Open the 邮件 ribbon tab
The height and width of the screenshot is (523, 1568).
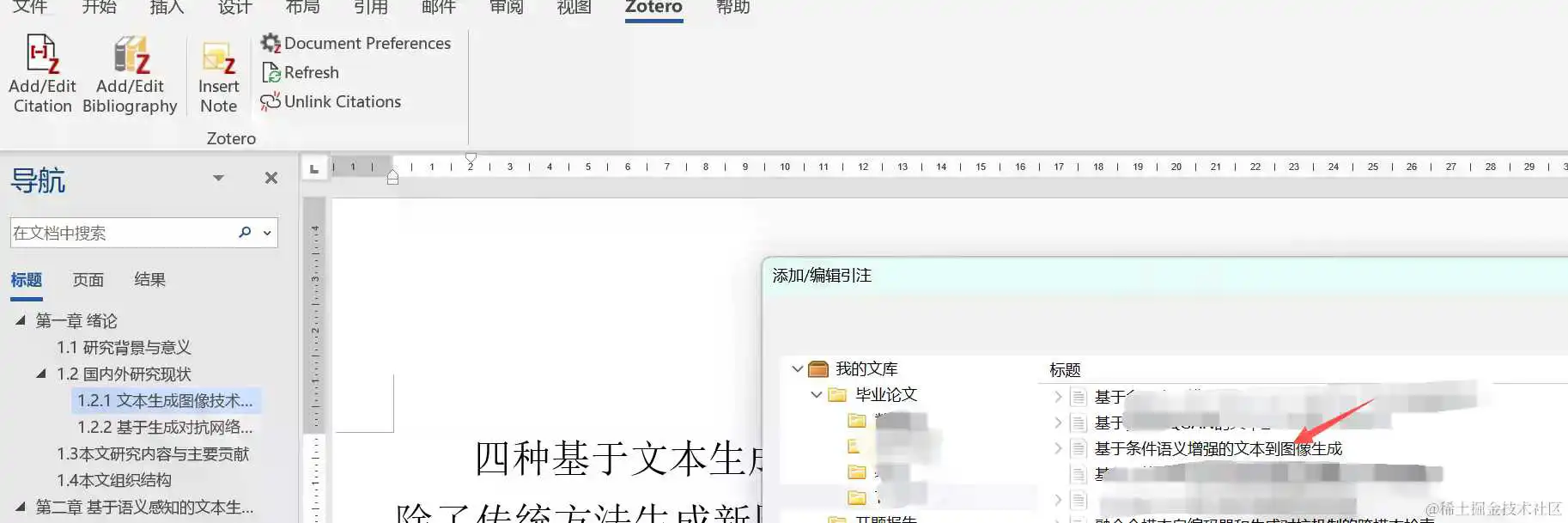point(438,8)
